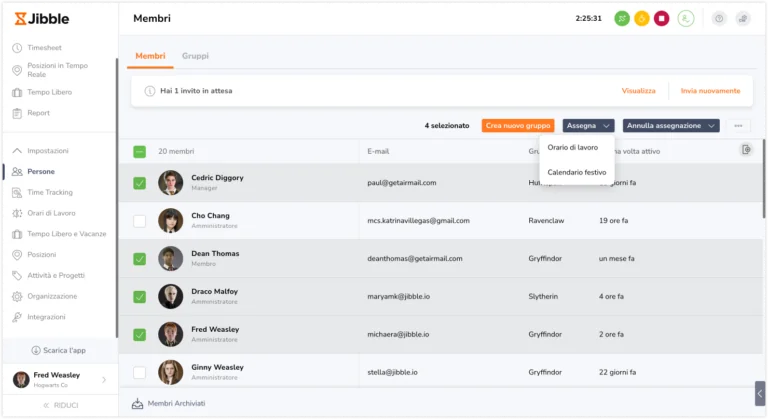Image resolution: width=768 pixels, height=419 pixels.
Task: Click green clock-in button
Action: [x=622, y=19]
